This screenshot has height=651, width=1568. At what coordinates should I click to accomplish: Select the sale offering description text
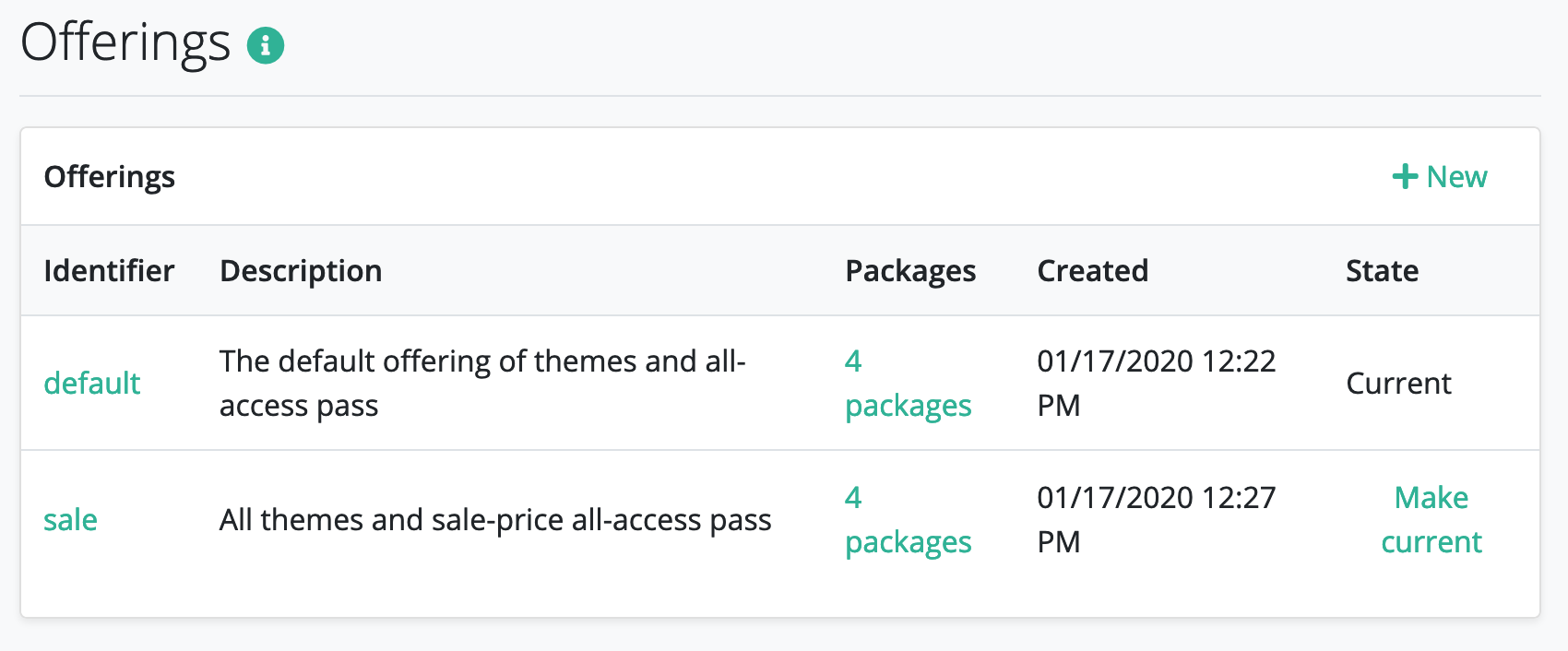(495, 519)
